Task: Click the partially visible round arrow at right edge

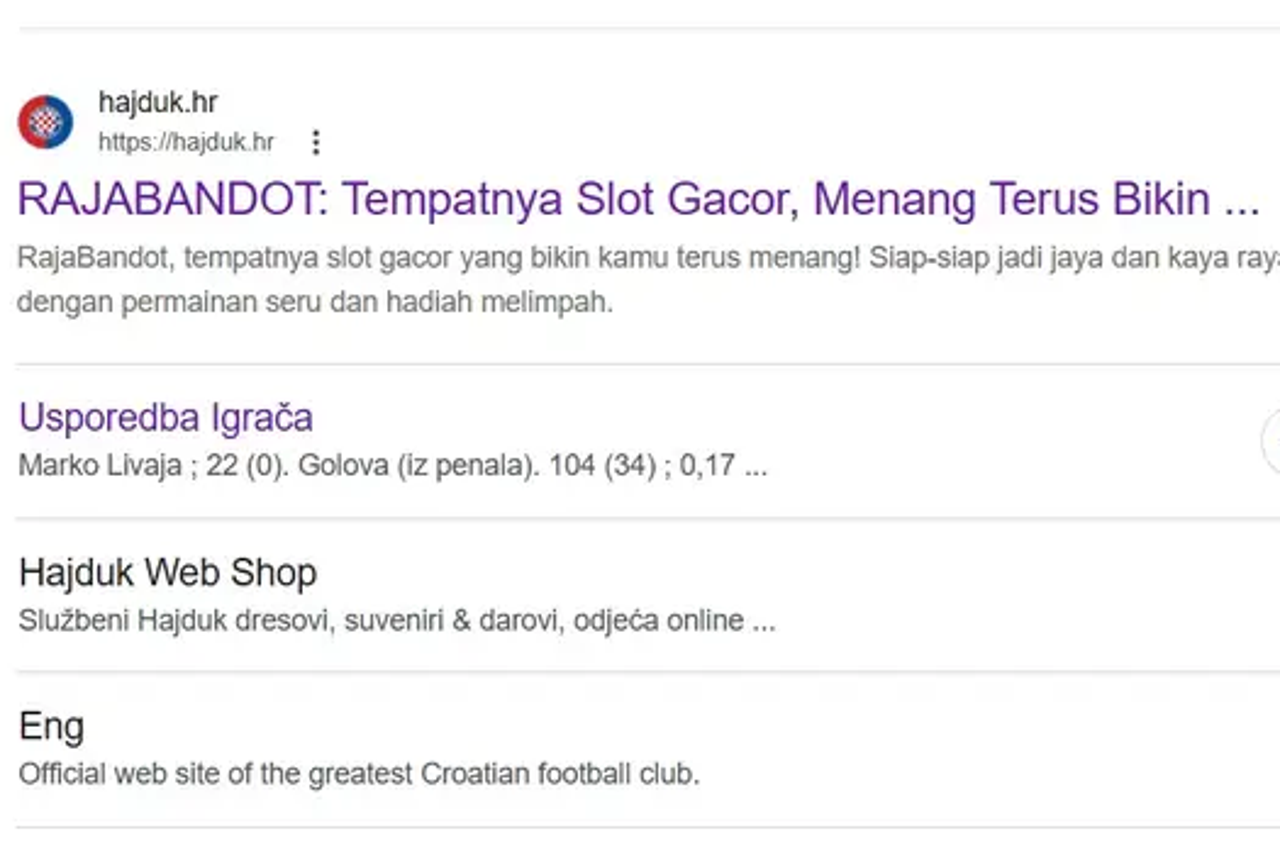Action: click(1271, 440)
